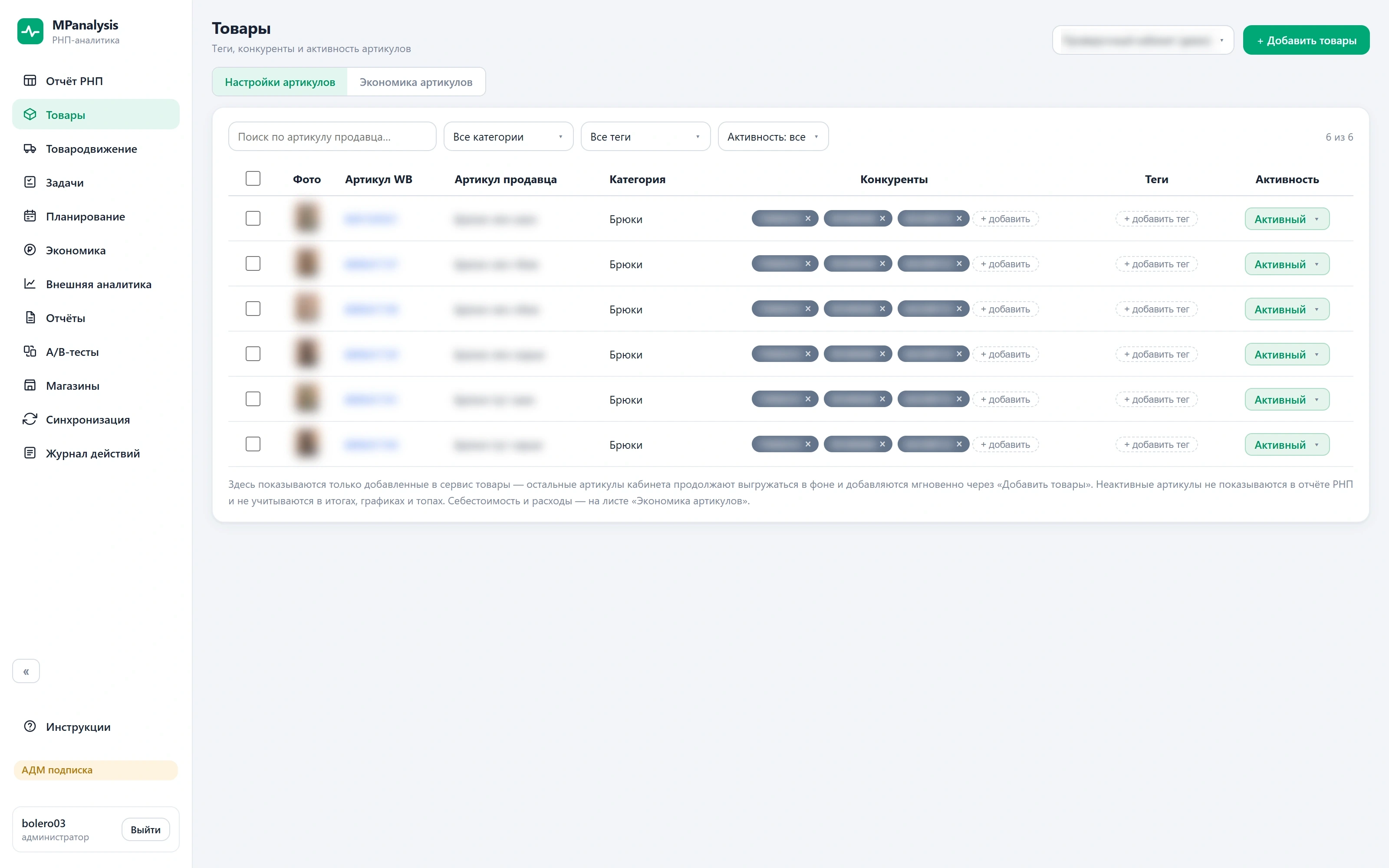1389x868 pixels.
Task: Check the last product row checkbox
Action: click(253, 444)
